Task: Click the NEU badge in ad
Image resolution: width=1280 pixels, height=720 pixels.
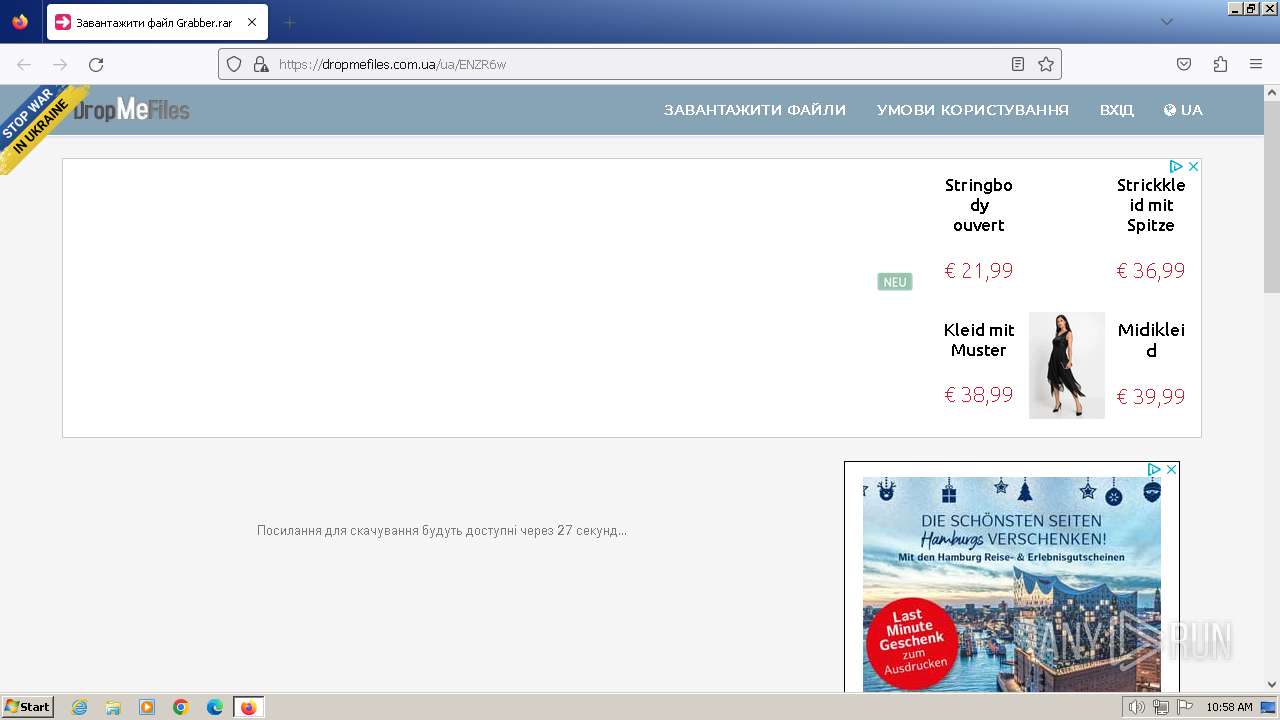Action: tap(895, 282)
